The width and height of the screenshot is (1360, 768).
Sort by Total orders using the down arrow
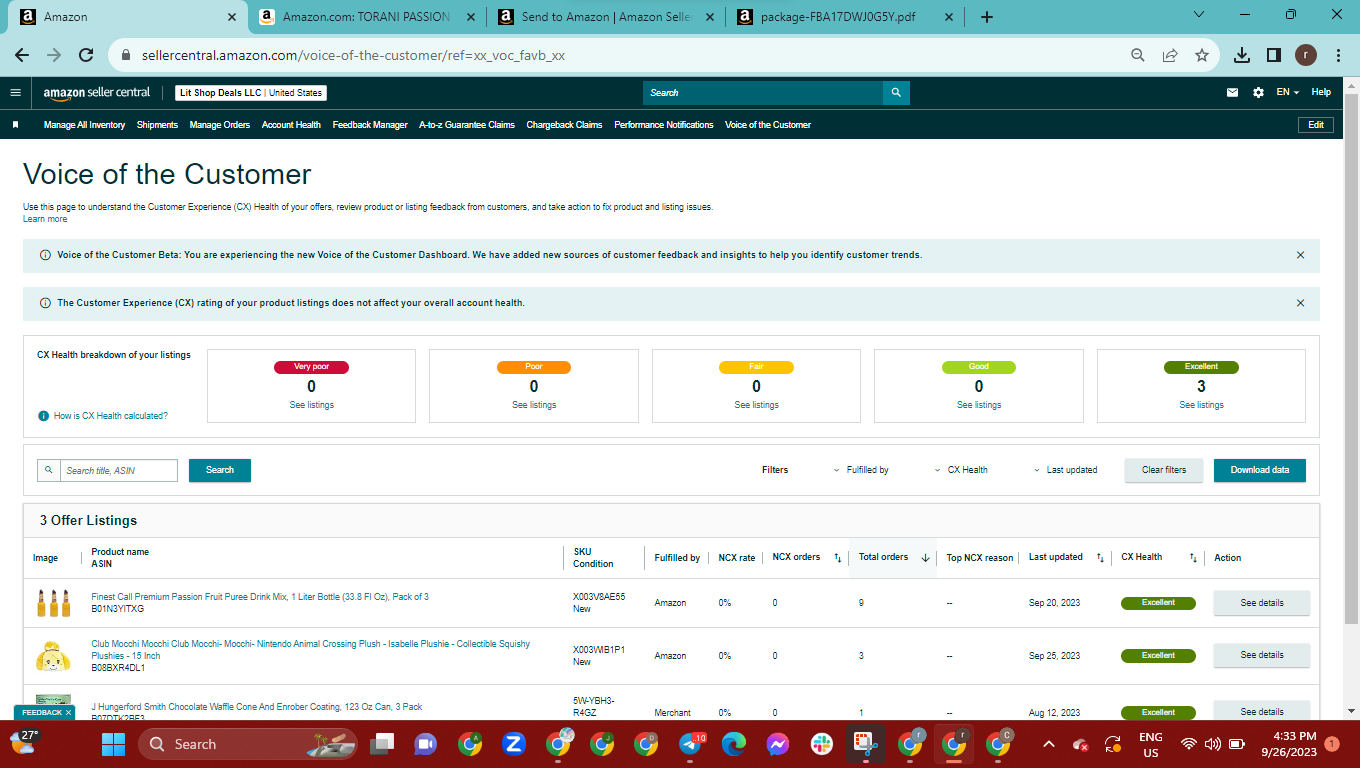[925, 557]
